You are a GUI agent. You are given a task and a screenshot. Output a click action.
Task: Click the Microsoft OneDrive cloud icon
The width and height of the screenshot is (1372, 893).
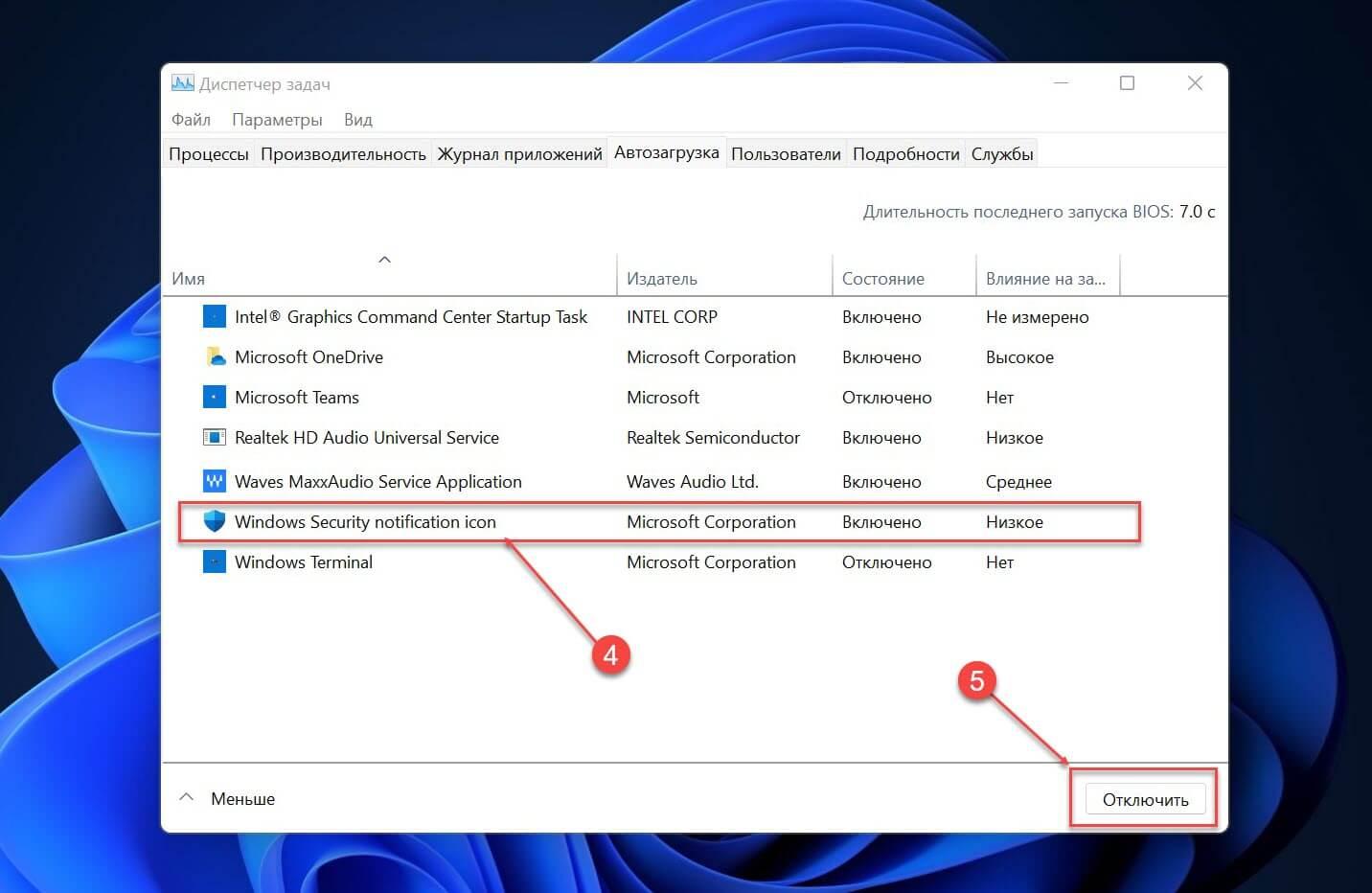click(x=215, y=356)
